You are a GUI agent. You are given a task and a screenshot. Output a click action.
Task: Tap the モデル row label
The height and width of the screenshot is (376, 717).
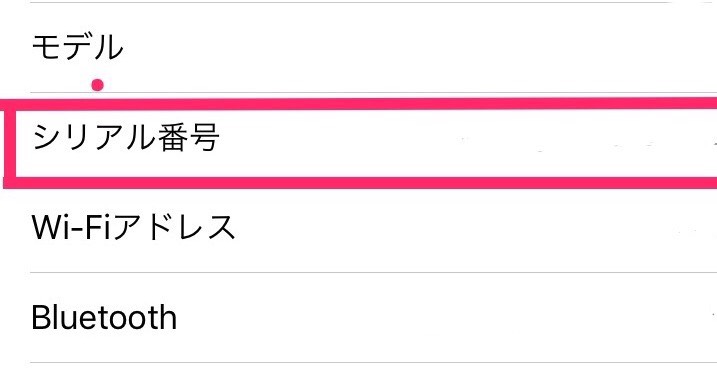click(77, 47)
